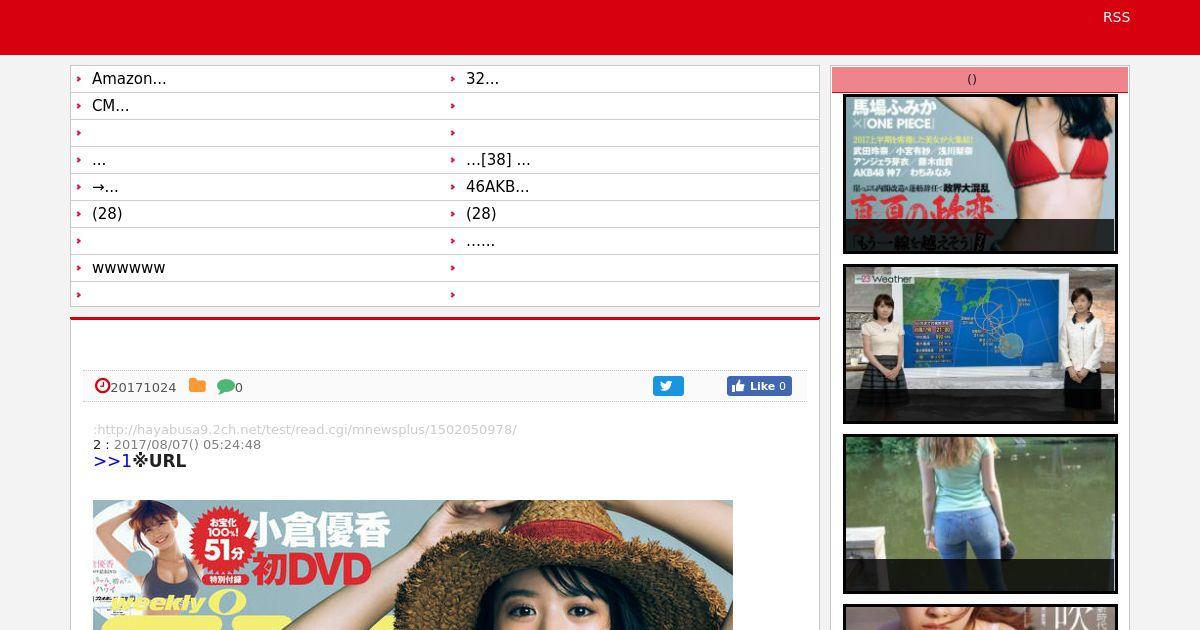Click the 20171024 post date
Viewport: 1200px width, 630px height.
coord(143,387)
